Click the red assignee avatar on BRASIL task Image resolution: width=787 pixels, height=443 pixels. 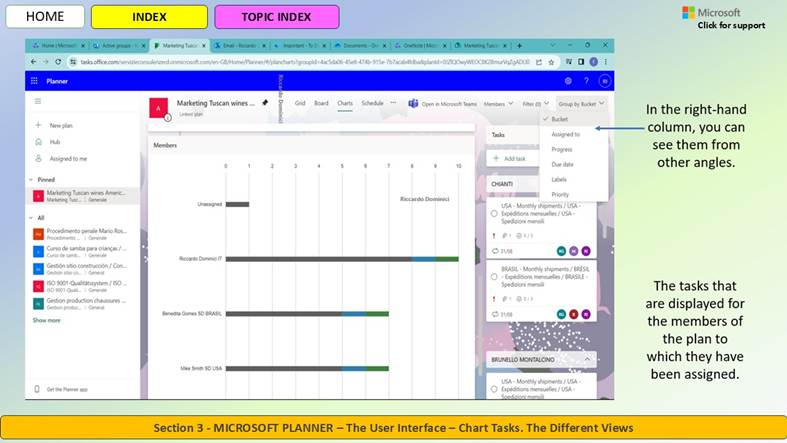(x=574, y=314)
